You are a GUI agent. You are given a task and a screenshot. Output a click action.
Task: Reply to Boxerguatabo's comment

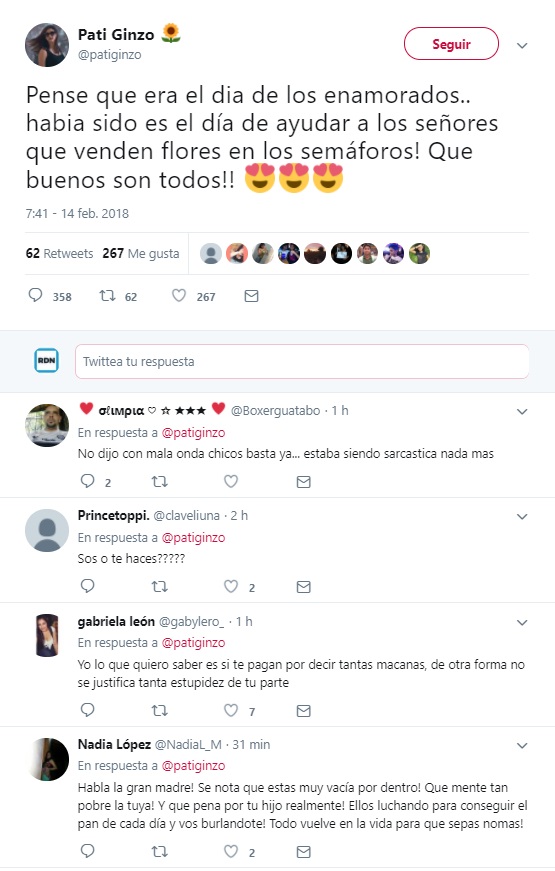[88, 481]
